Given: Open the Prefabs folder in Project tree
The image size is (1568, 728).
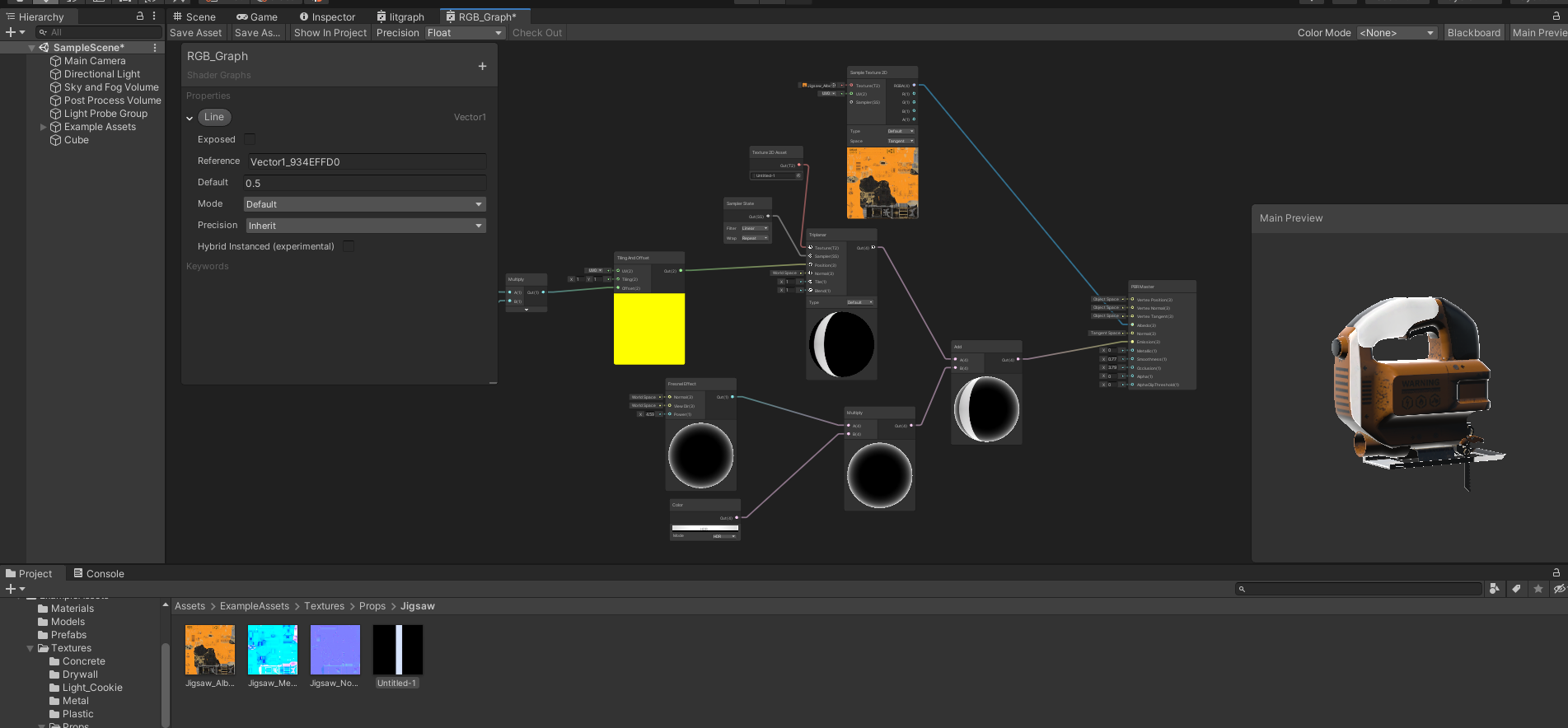Looking at the screenshot, I should (x=63, y=635).
